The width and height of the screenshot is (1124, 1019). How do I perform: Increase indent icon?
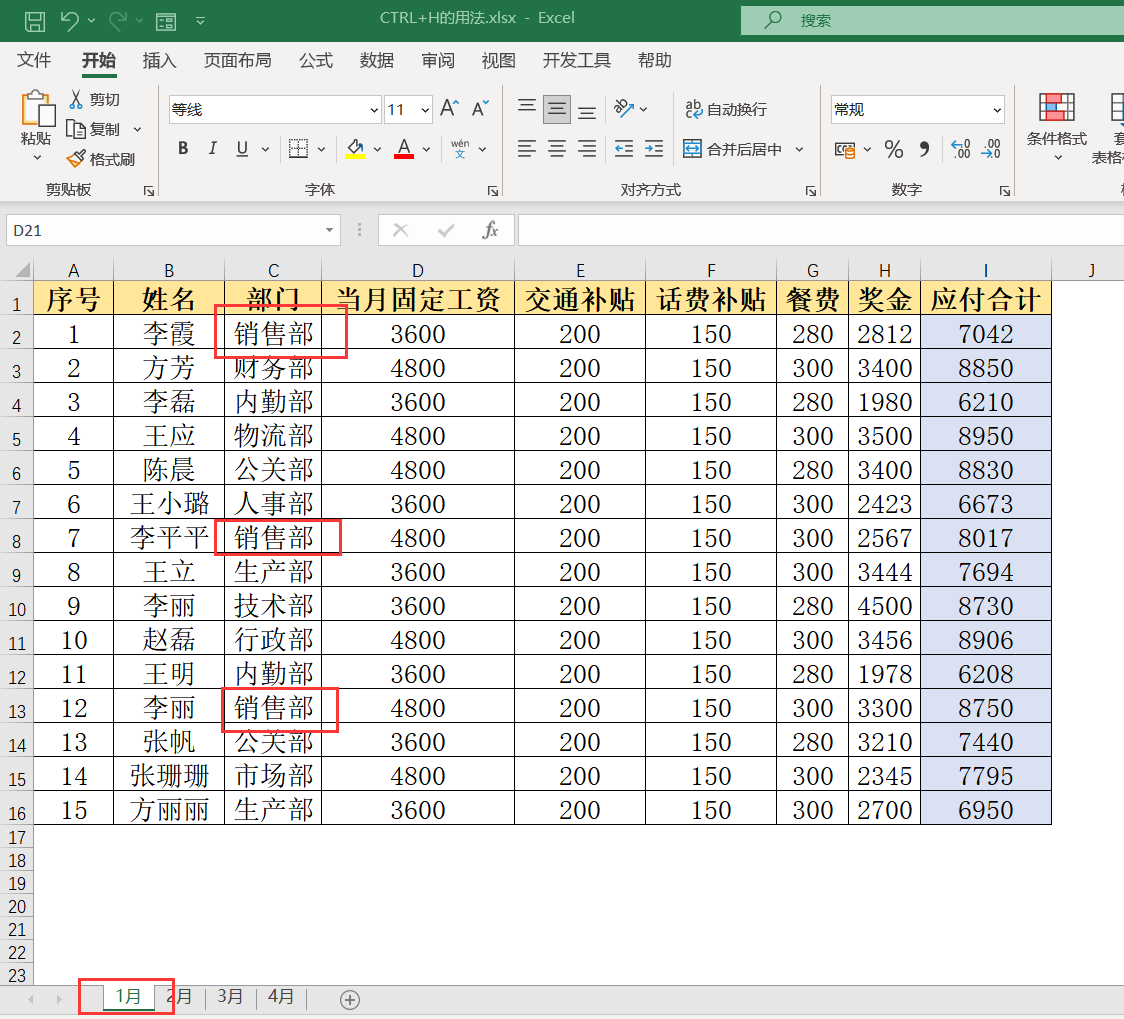654,148
